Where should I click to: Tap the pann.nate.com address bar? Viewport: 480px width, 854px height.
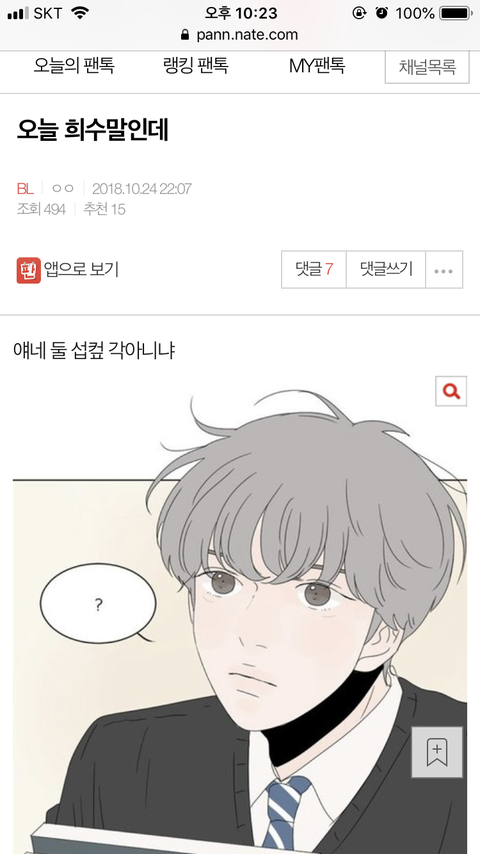(x=240, y=35)
